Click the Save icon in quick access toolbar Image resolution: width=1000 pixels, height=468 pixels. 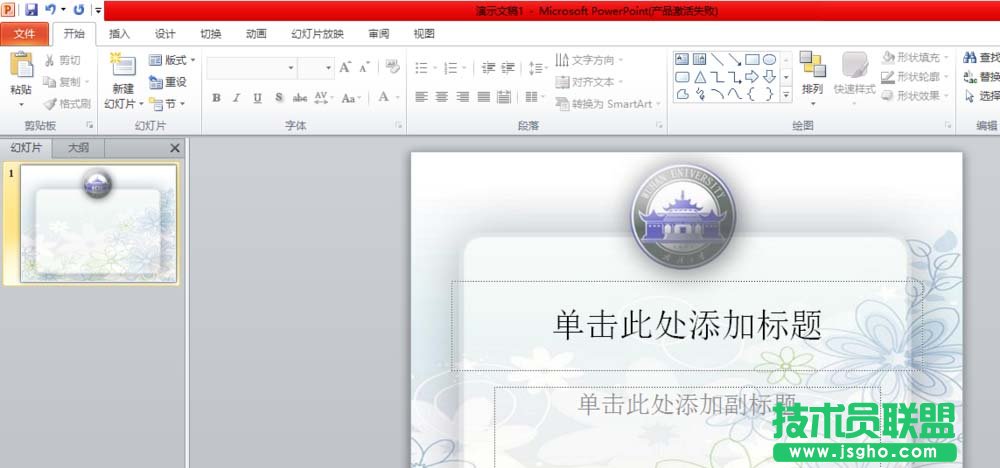click(x=31, y=10)
